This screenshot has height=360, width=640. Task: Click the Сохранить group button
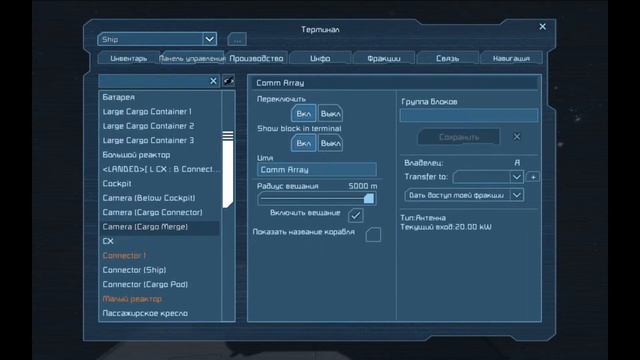pyautogui.click(x=459, y=137)
